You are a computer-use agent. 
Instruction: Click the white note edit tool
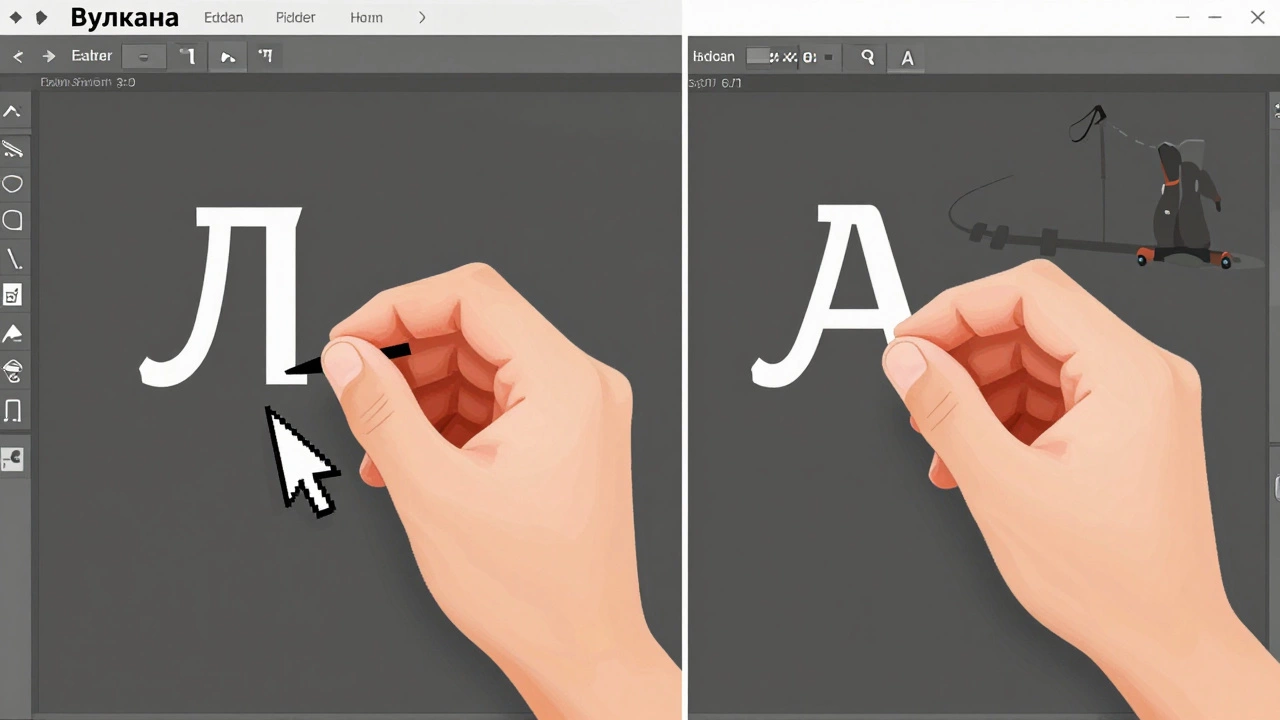tap(12, 295)
